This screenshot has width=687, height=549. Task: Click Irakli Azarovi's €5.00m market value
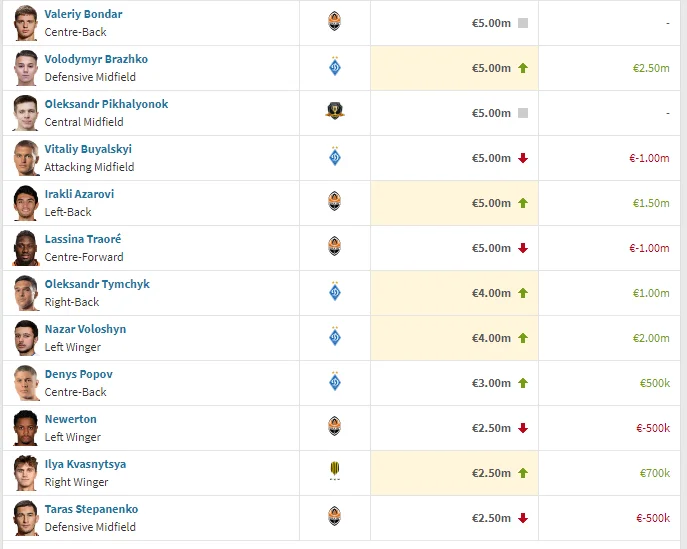point(491,203)
